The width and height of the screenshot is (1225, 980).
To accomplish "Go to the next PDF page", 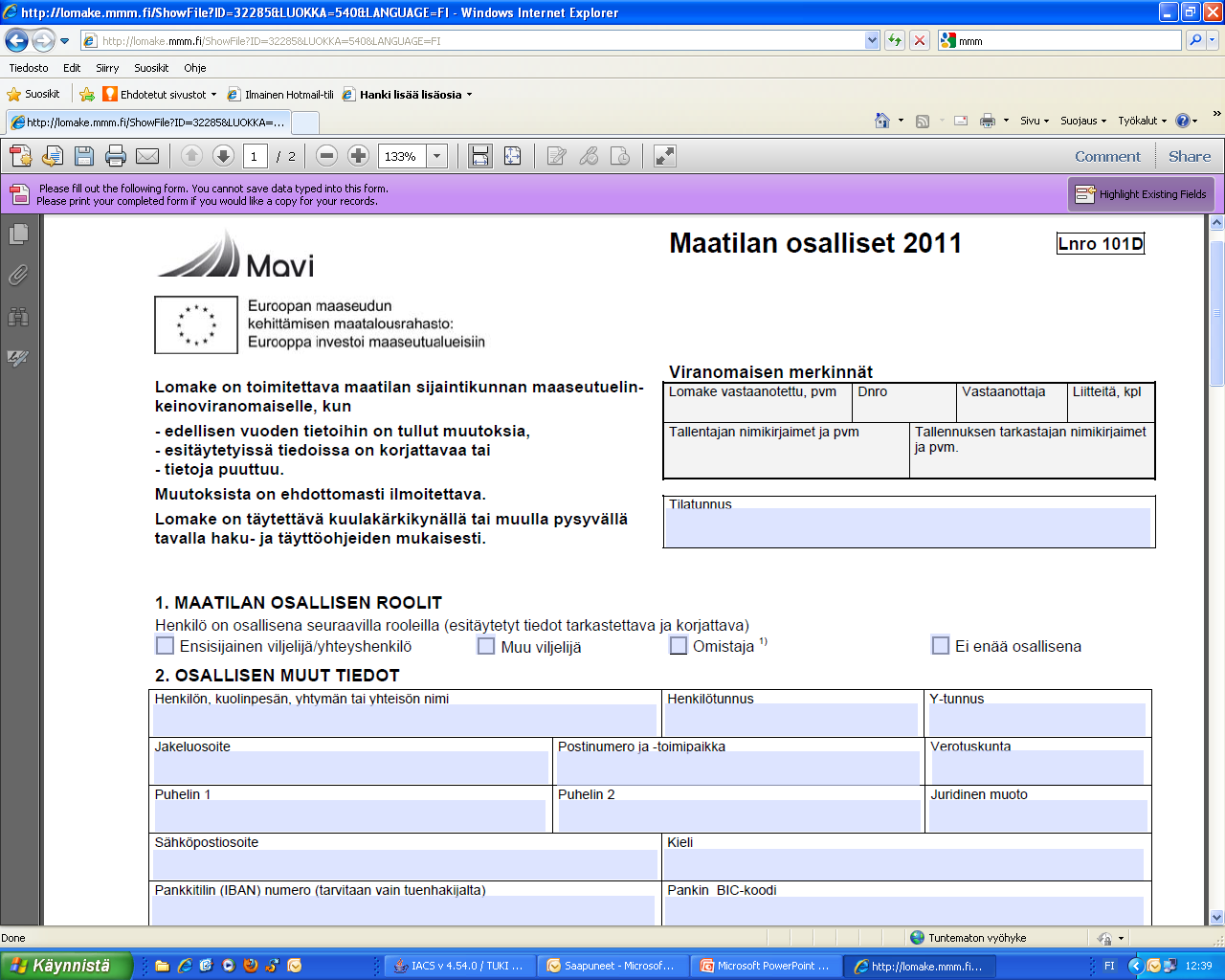I will [223, 156].
